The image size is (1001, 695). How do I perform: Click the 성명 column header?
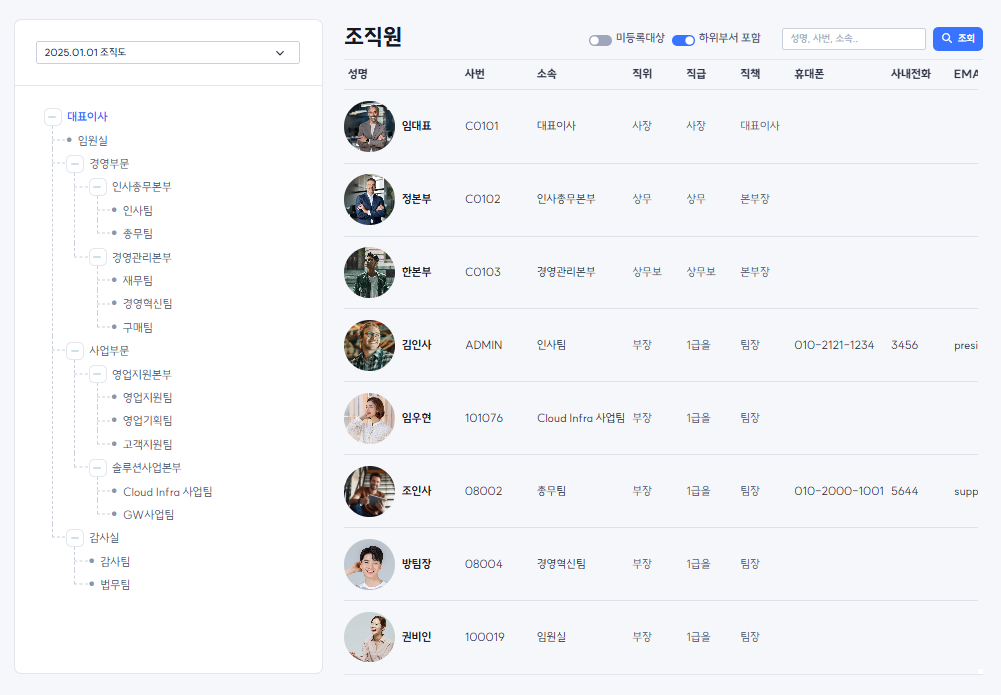(x=358, y=74)
